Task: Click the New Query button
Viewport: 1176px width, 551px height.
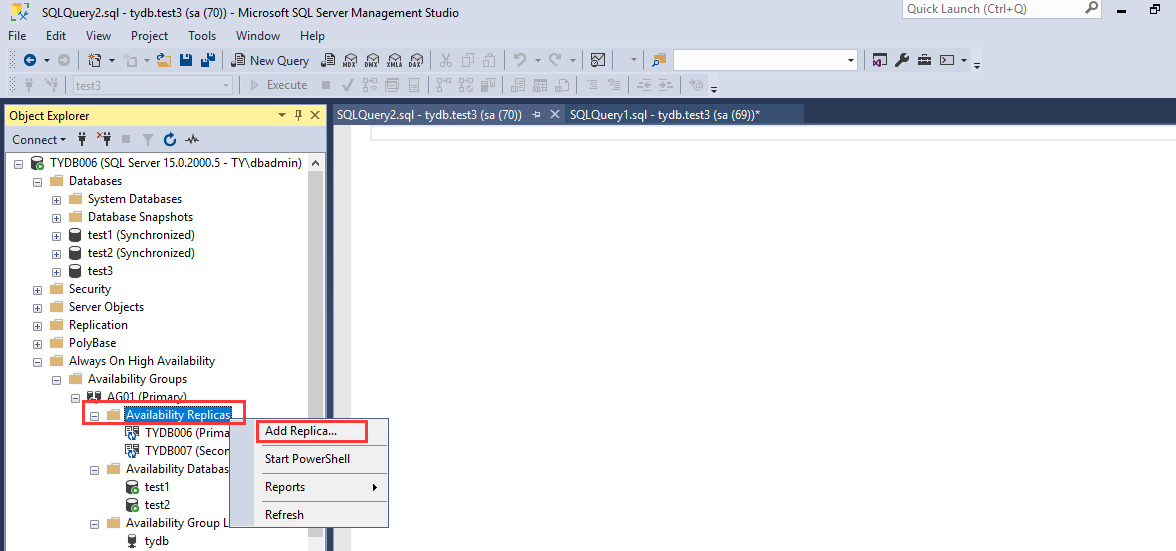Action: pyautogui.click(x=270, y=60)
